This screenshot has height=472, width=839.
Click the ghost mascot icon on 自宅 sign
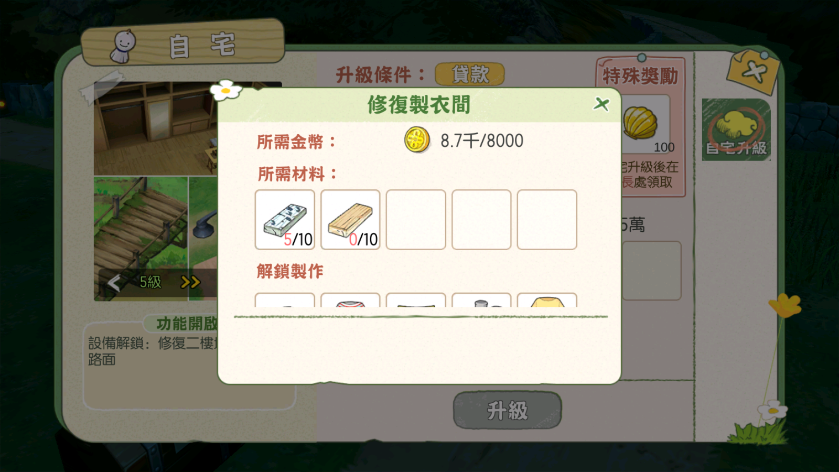point(124,46)
